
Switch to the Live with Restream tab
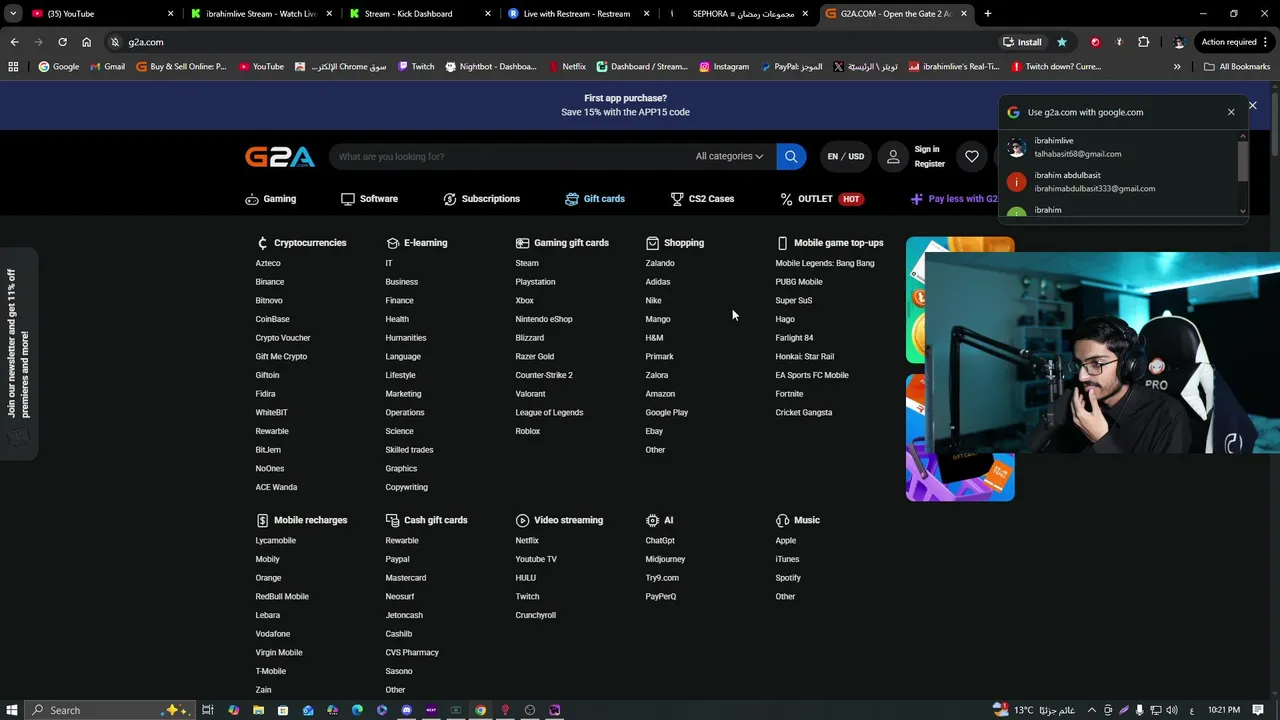pos(579,14)
